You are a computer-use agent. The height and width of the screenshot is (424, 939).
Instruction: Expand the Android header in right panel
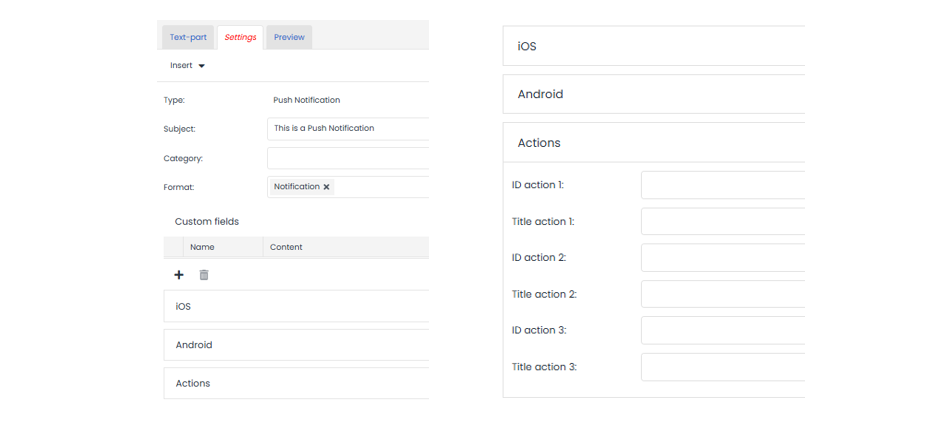pyautogui.click(x=654, y=94)
